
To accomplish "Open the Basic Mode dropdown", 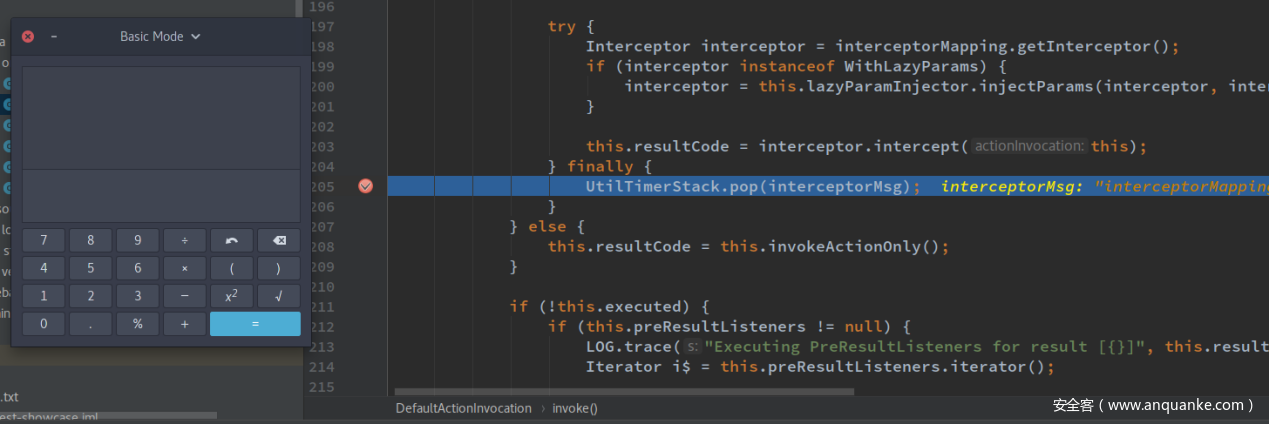I will (x=160, y=36).
